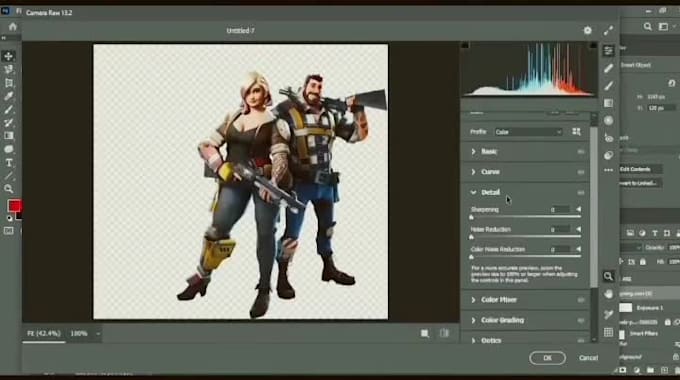Open Camera Raw preferences gear
The image size is (680, 380).
click(x=588, y=30)
